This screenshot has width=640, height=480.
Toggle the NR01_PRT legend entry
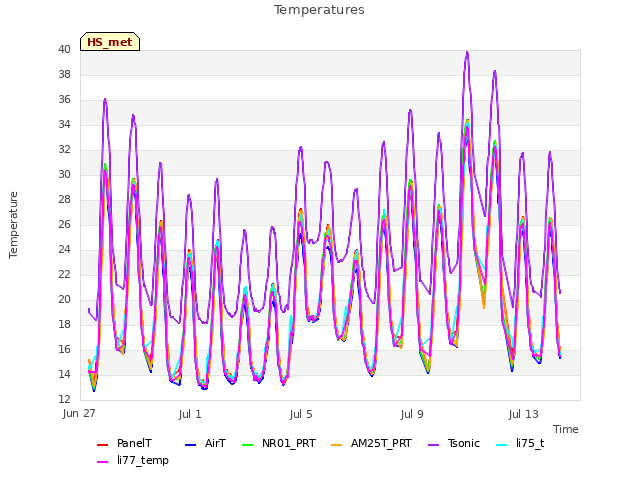[x=279, y=444]
